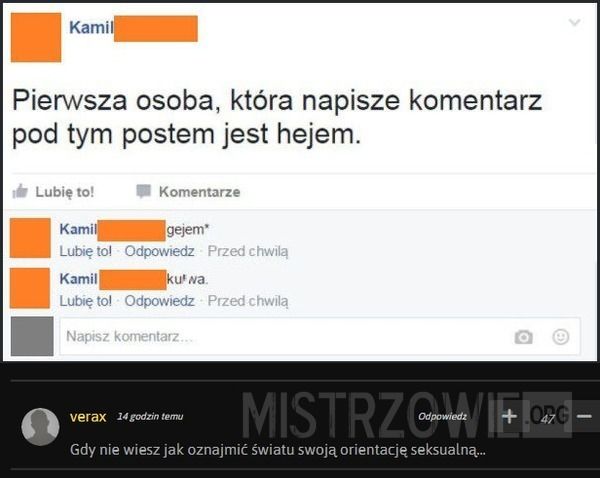This screenshot has width=600, height=478.
Task: Attach a photo via the camera icon
Action: [523, 337]
